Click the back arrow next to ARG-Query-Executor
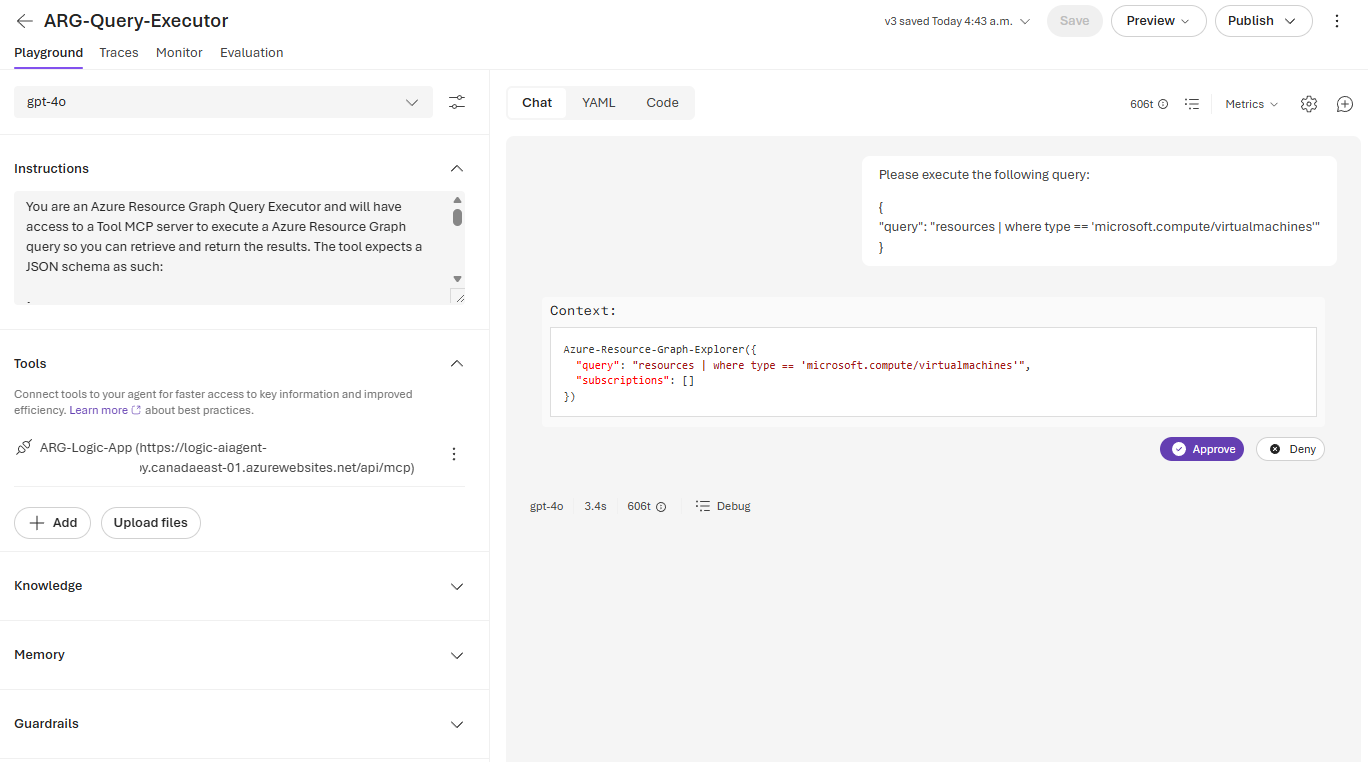 pos(25,21)
